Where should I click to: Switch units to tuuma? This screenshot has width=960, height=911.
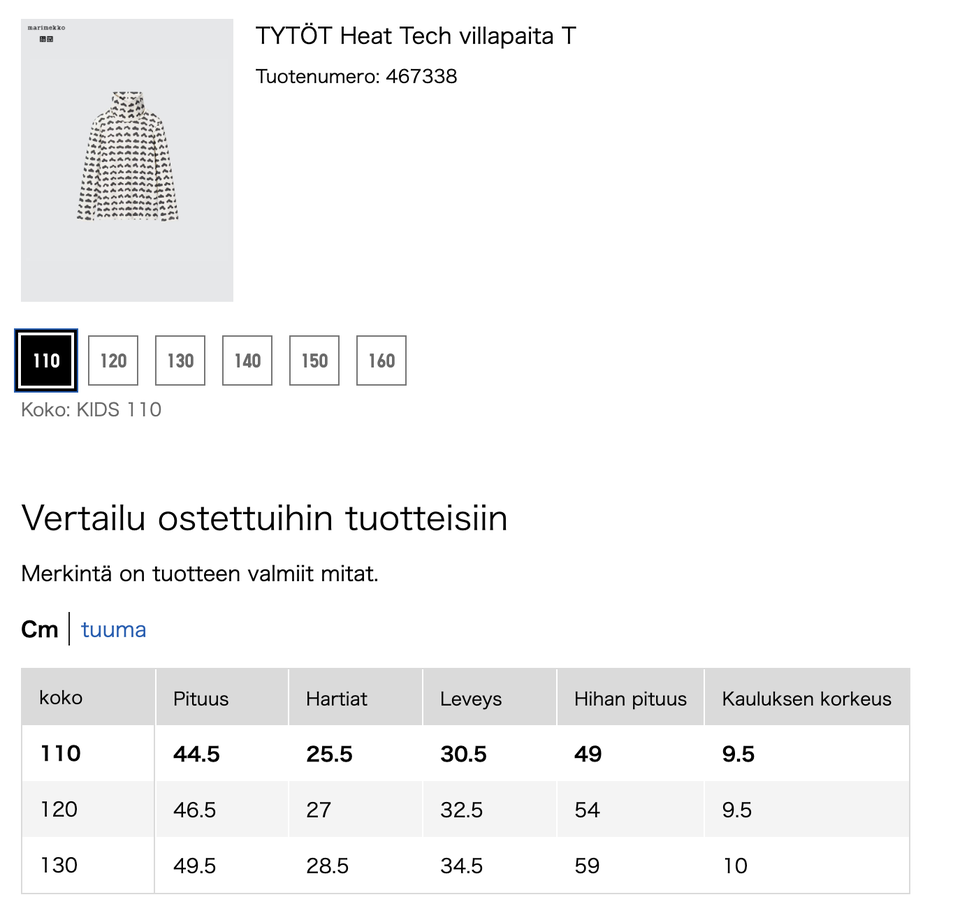113,629
